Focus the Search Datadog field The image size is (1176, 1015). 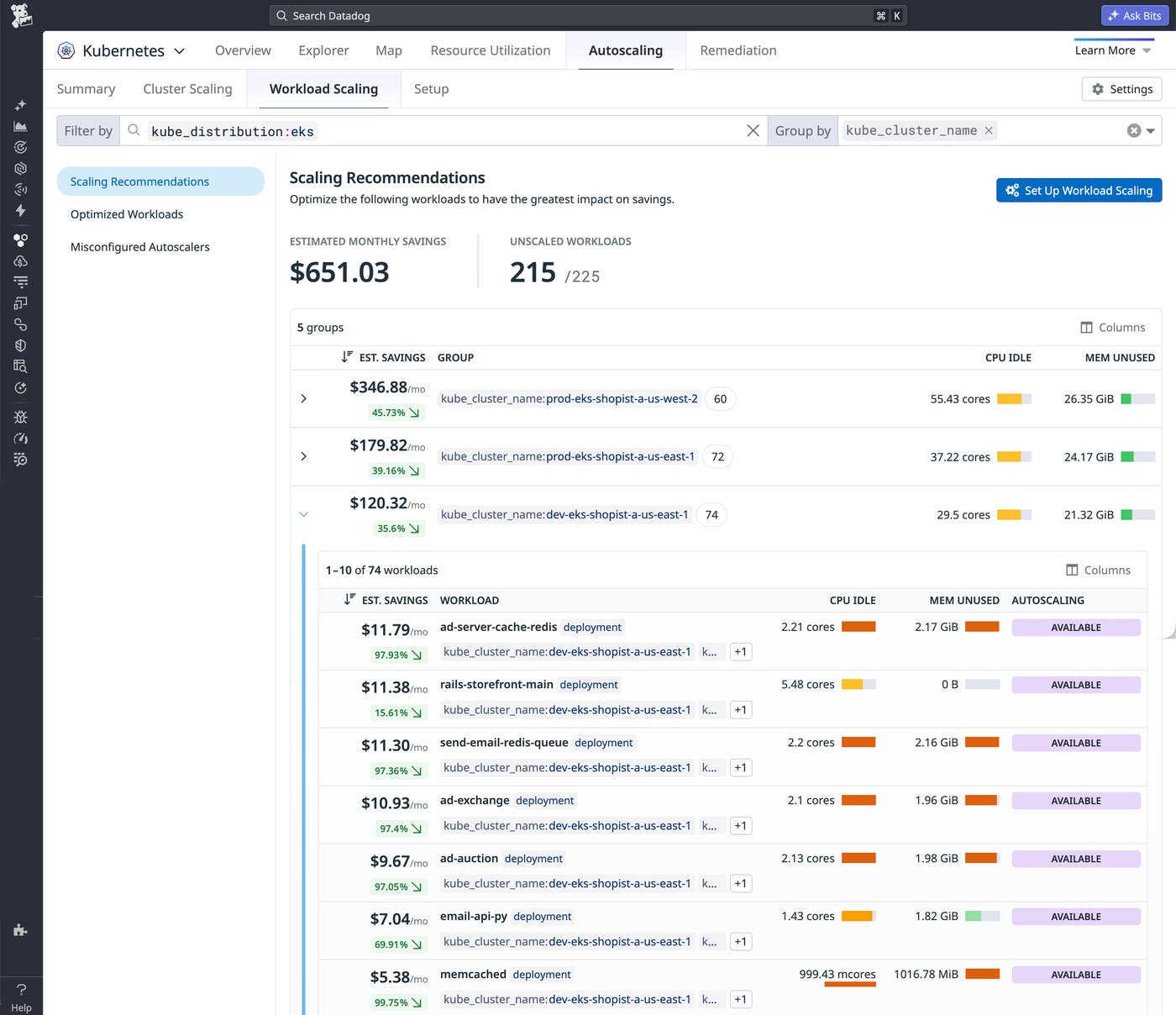pos(588,15)
